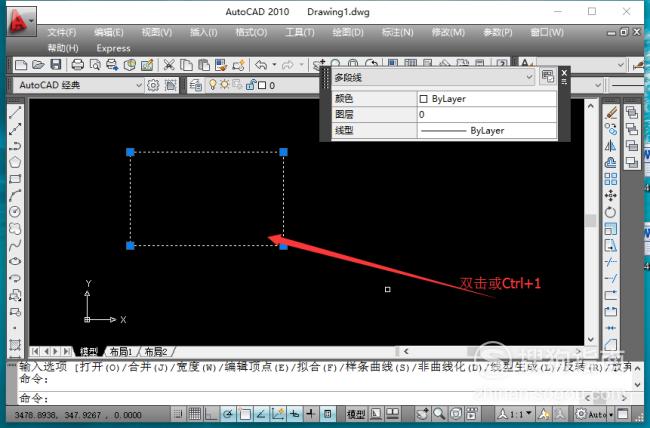The height and width of the screenshot is (428, 650).
Task: Click the Move modify tool
Action: coord(611,195)
